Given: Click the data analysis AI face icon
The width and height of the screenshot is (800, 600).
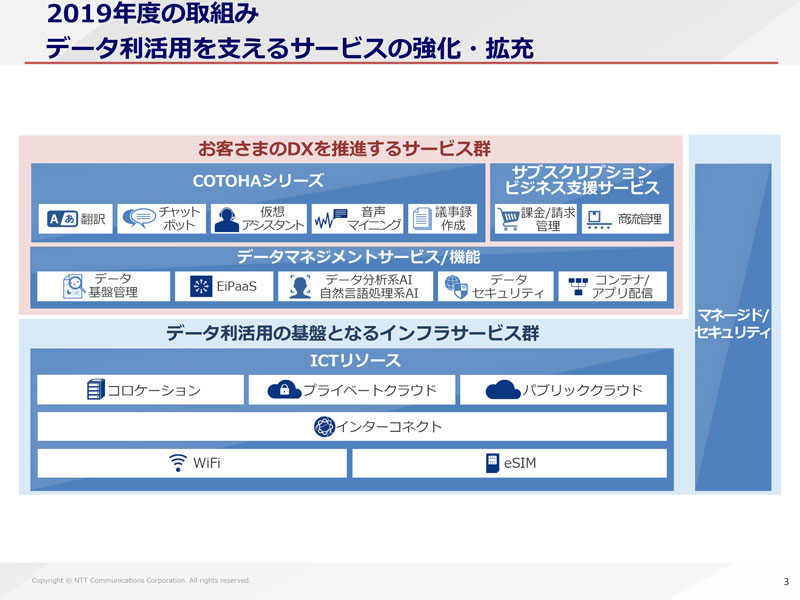Looking at the screenshot, I should click(300, 286).
